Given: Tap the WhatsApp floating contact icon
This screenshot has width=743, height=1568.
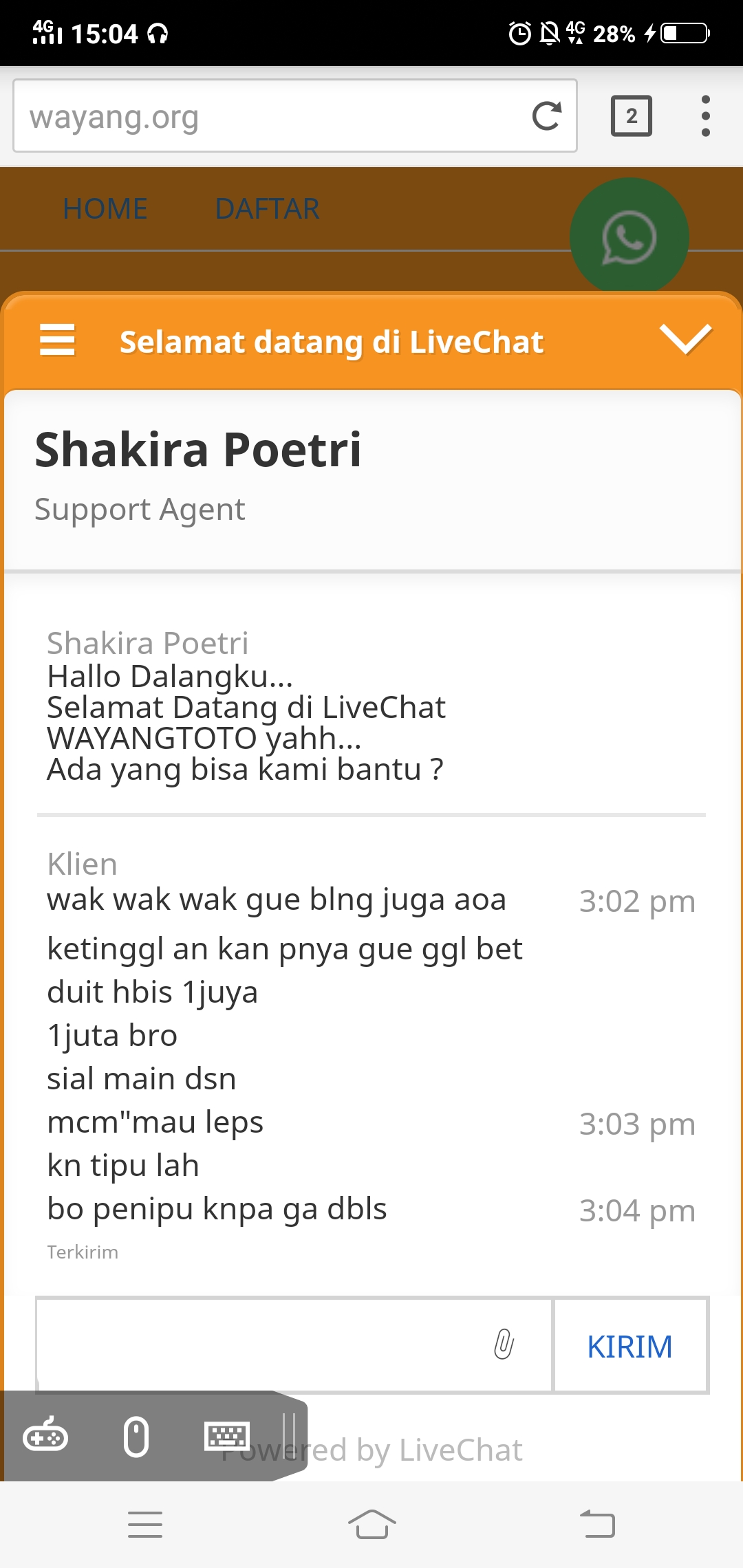Looking at the screenshot, I should pyautogui.click(x=629, y=237).
